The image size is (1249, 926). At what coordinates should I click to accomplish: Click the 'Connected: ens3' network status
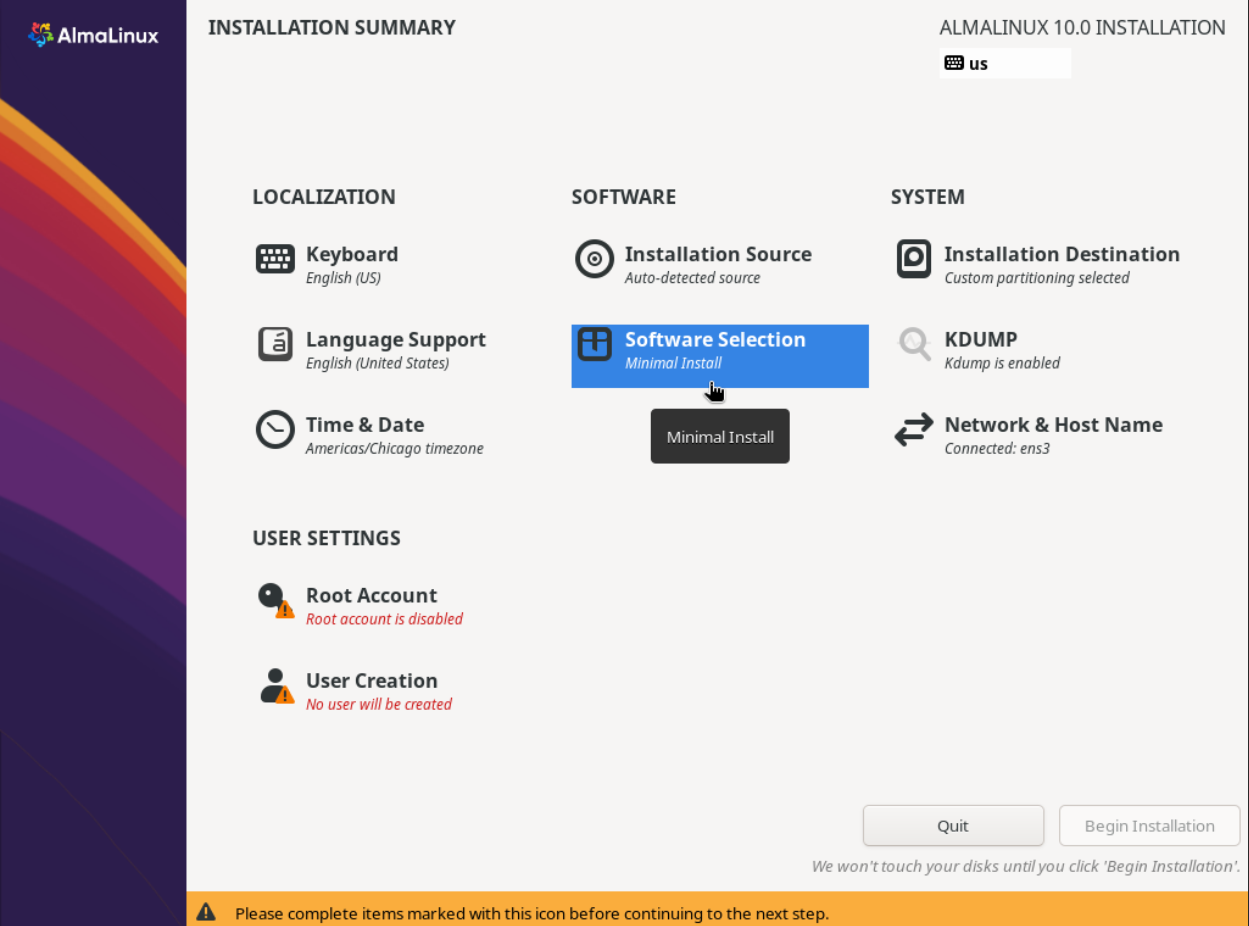[997, 449]
